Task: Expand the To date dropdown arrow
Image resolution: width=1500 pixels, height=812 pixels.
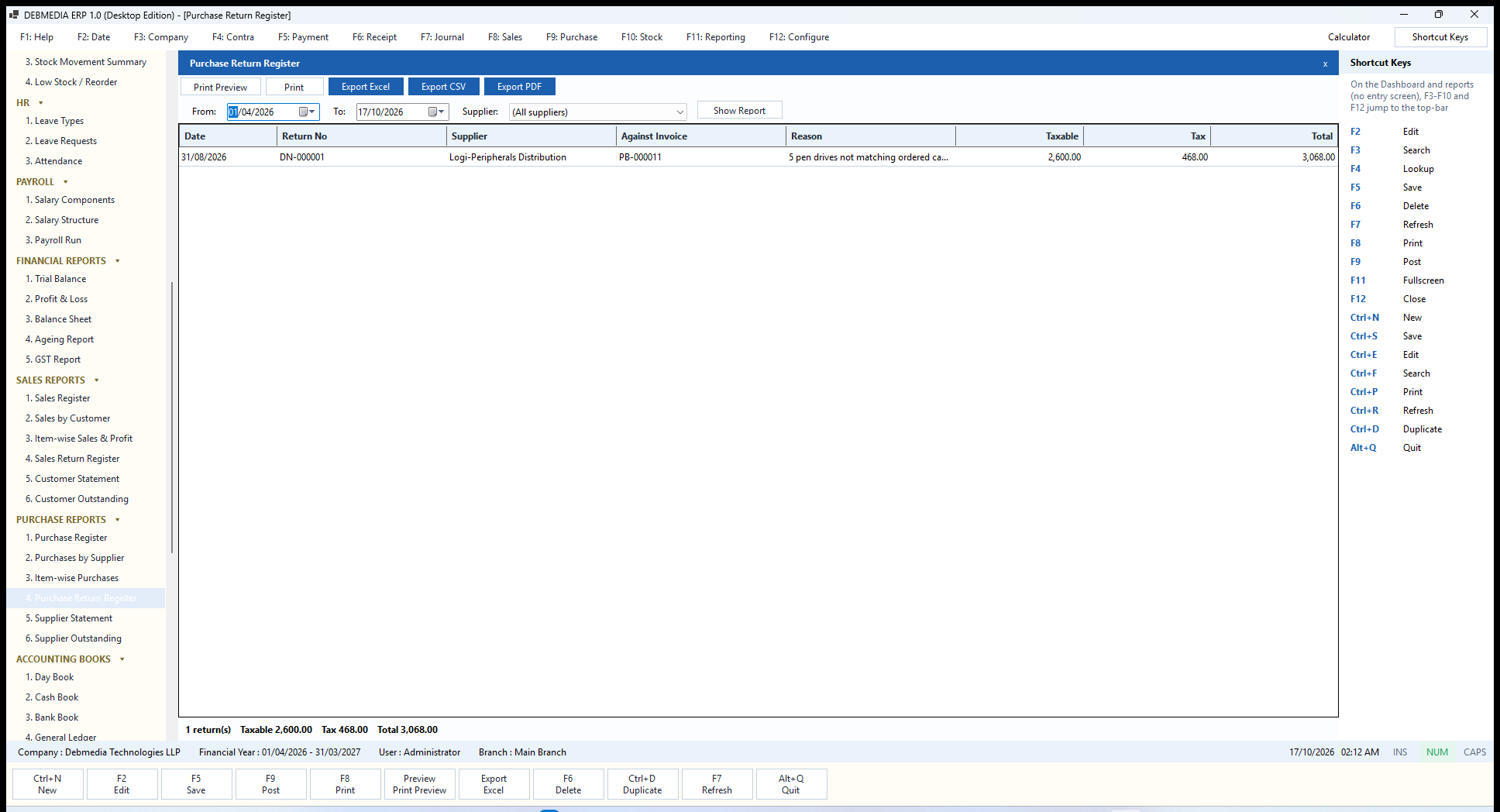Action: [442, 112]
